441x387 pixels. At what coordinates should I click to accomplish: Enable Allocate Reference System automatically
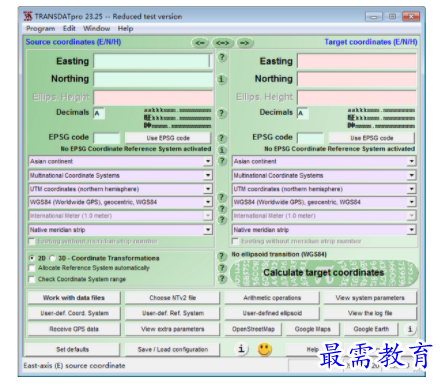pyautogui.click(x=32, y=268)
